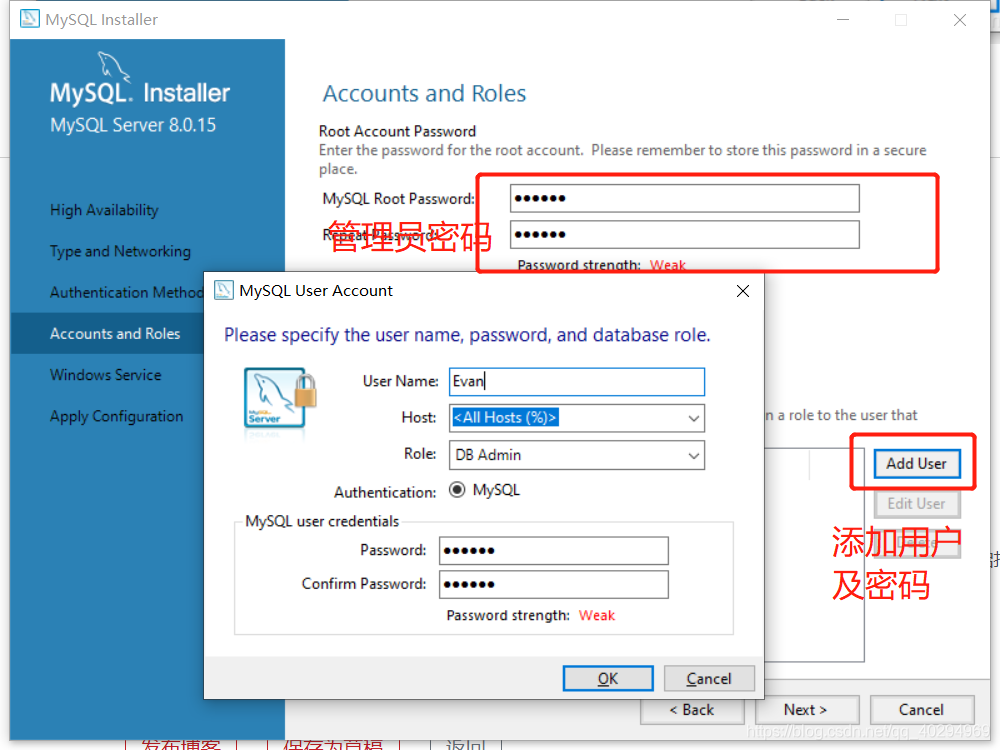Cancel the MySQL Installer wizard
Viewport: 1000px width, 750px height.
coord(922,710)
